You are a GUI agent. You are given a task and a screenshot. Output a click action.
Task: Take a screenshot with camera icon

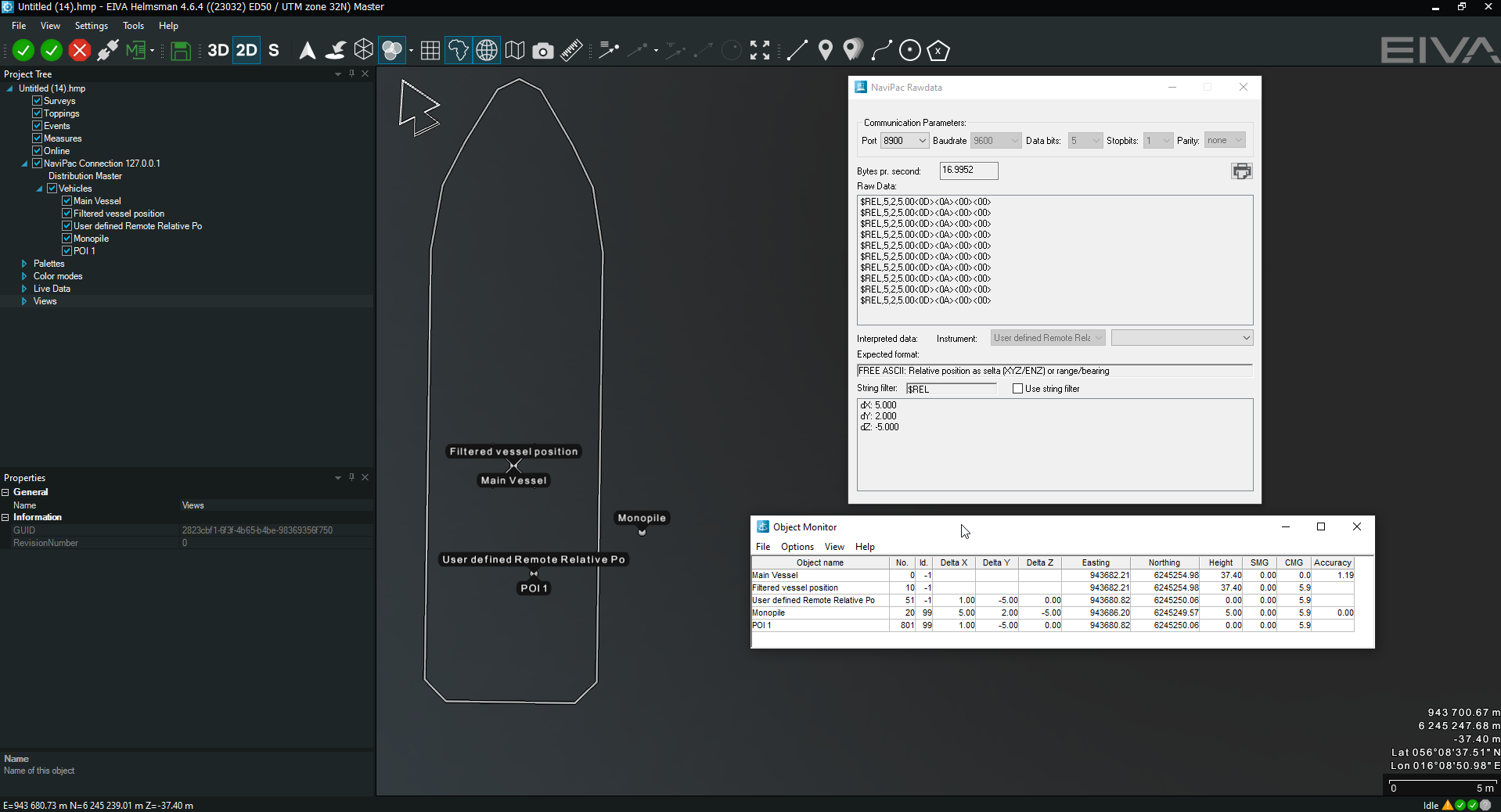pyautogui.click(x=542, y=51)
